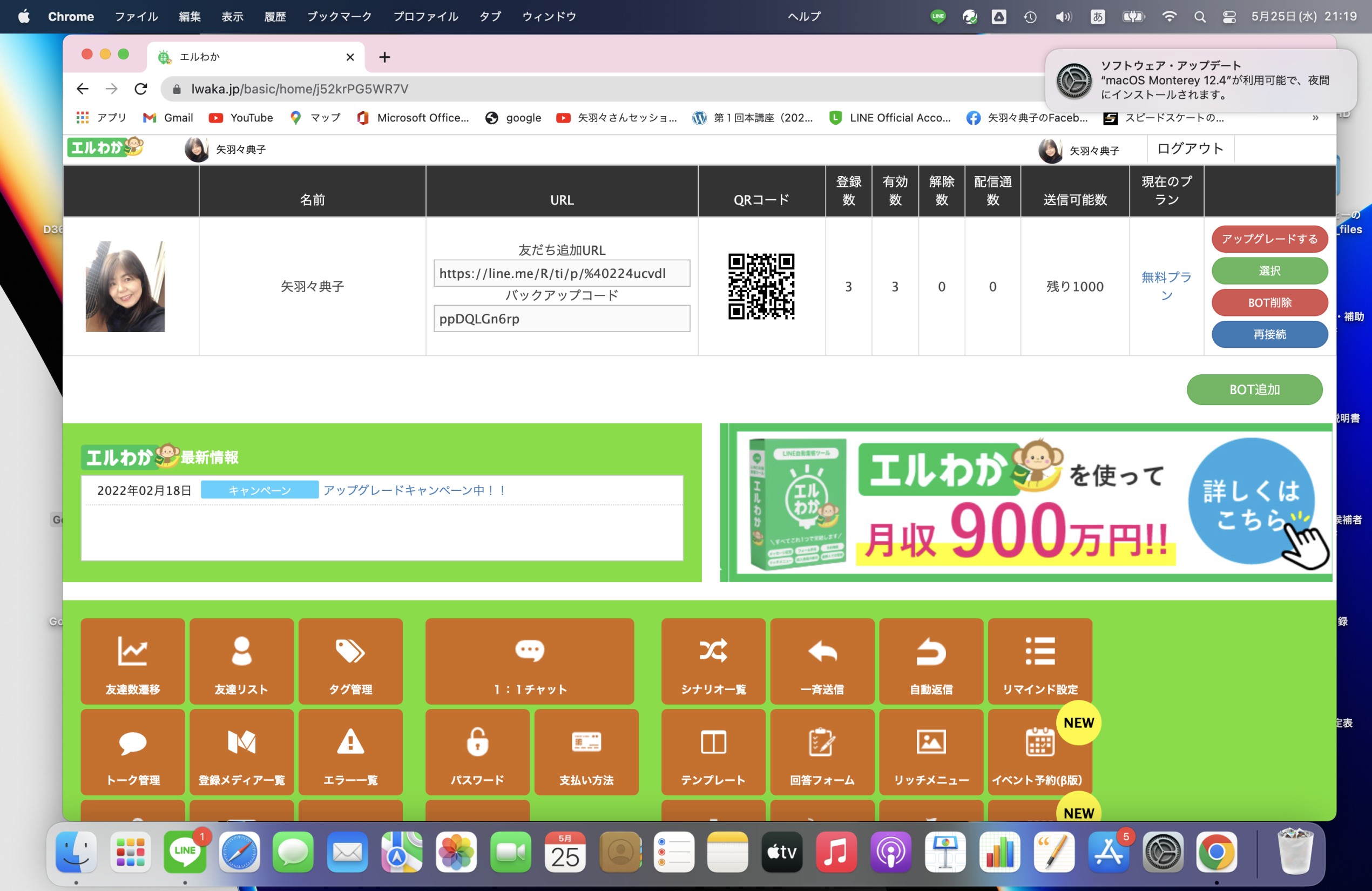1372x891 pixels.
Task: Go back with Chrome back arrow
Action: 83,89
